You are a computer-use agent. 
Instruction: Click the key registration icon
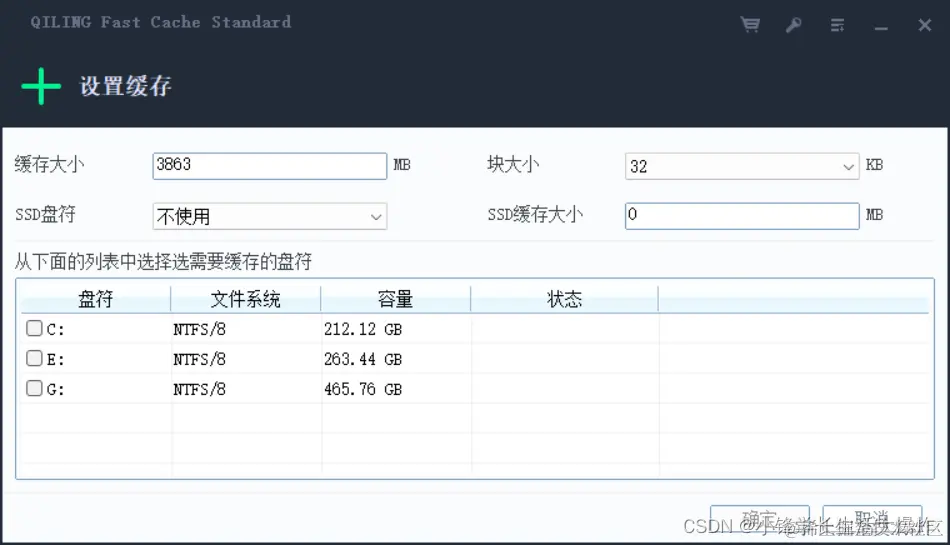coord(793,25)
